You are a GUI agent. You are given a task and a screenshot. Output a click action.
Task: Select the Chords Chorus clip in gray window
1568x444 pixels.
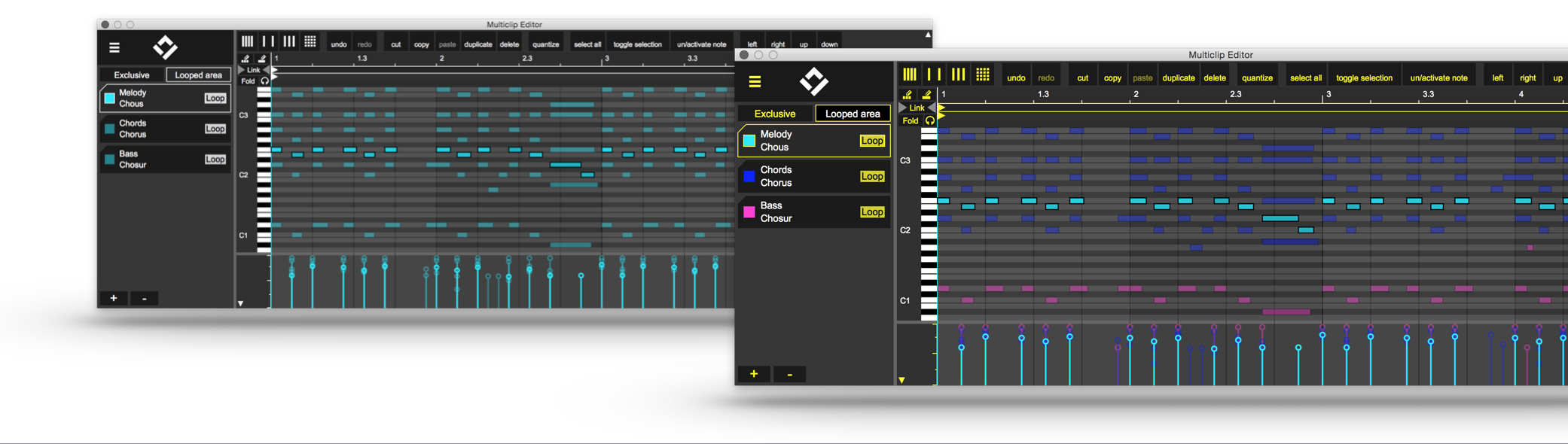[151, 129]
